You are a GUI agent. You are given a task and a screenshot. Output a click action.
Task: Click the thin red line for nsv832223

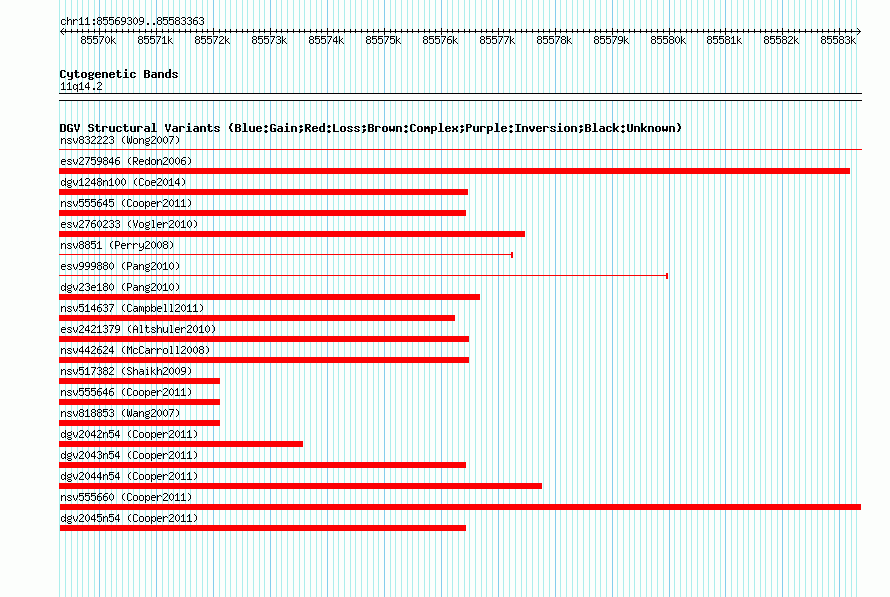coord(460,150)
